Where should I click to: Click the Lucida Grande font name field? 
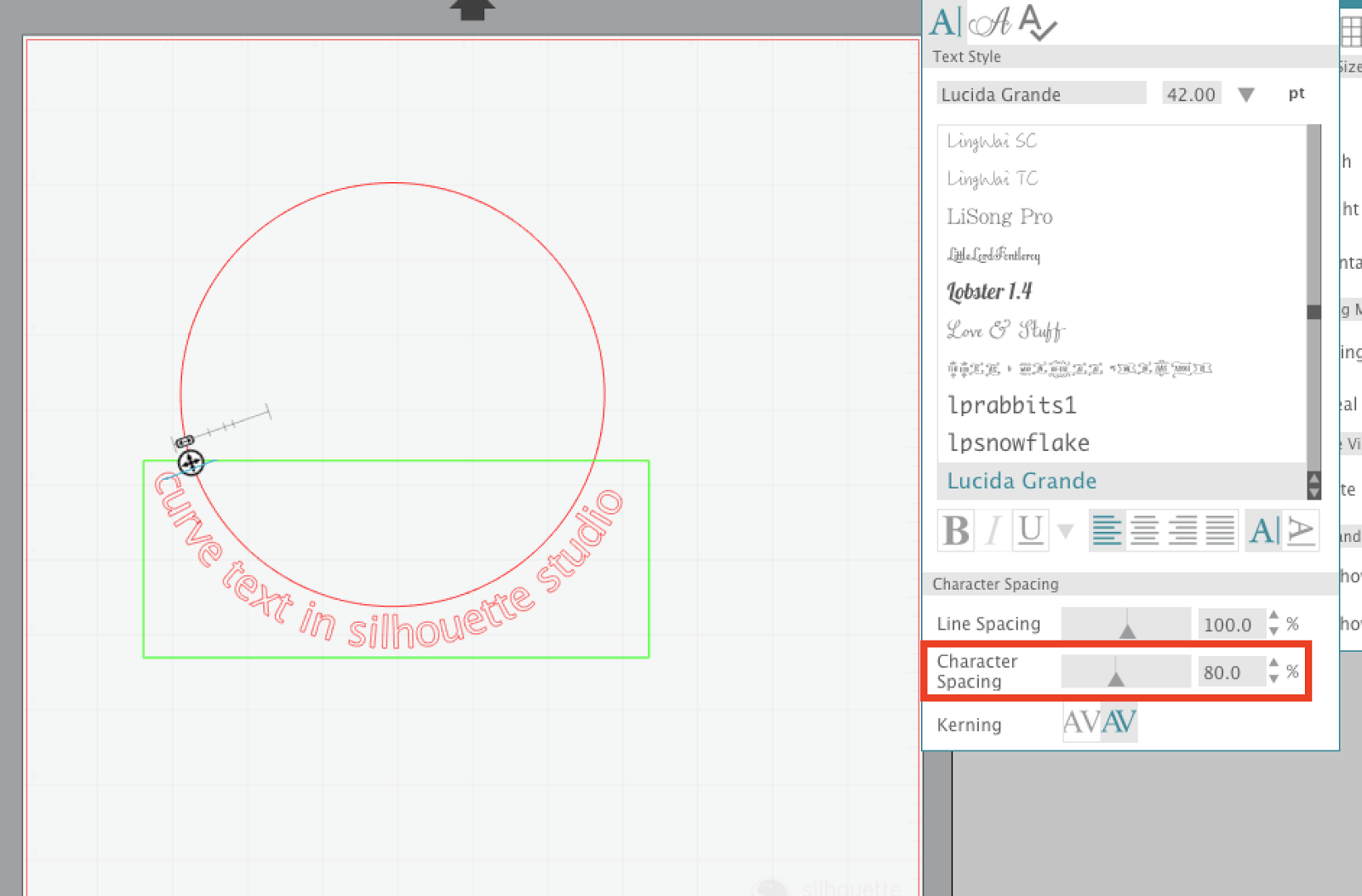(x=1041, y=94)
